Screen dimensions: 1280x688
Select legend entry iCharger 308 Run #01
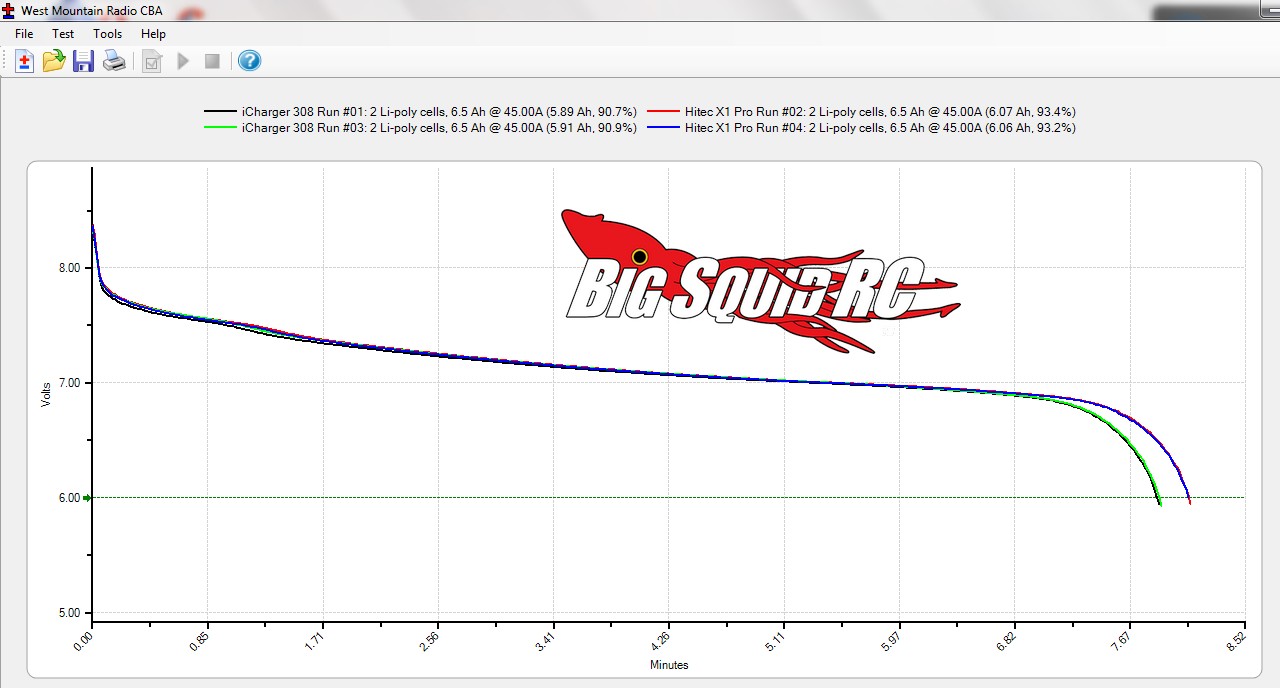(x=439, y=112)
